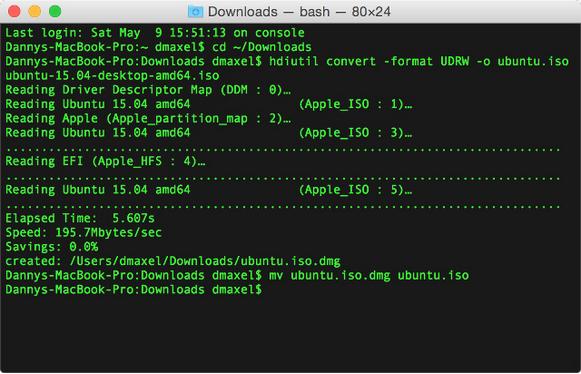Image resolution: width=581 pixels, height=374 pixels.
Task: Click the 'Reading Driver Descriptor Map' line
Action: [x=148, y=90]
